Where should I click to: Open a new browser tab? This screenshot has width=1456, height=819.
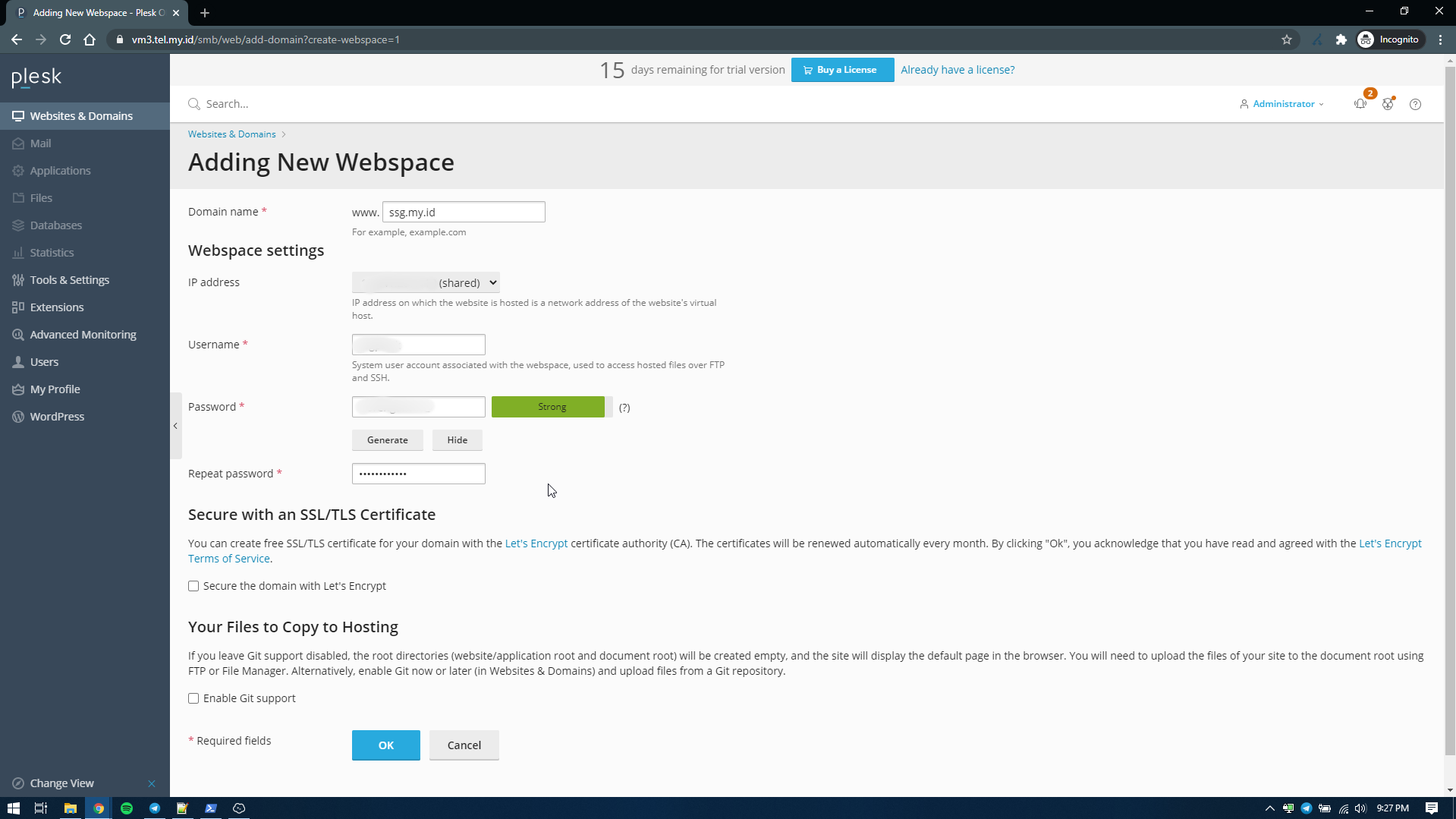[205, 13]
